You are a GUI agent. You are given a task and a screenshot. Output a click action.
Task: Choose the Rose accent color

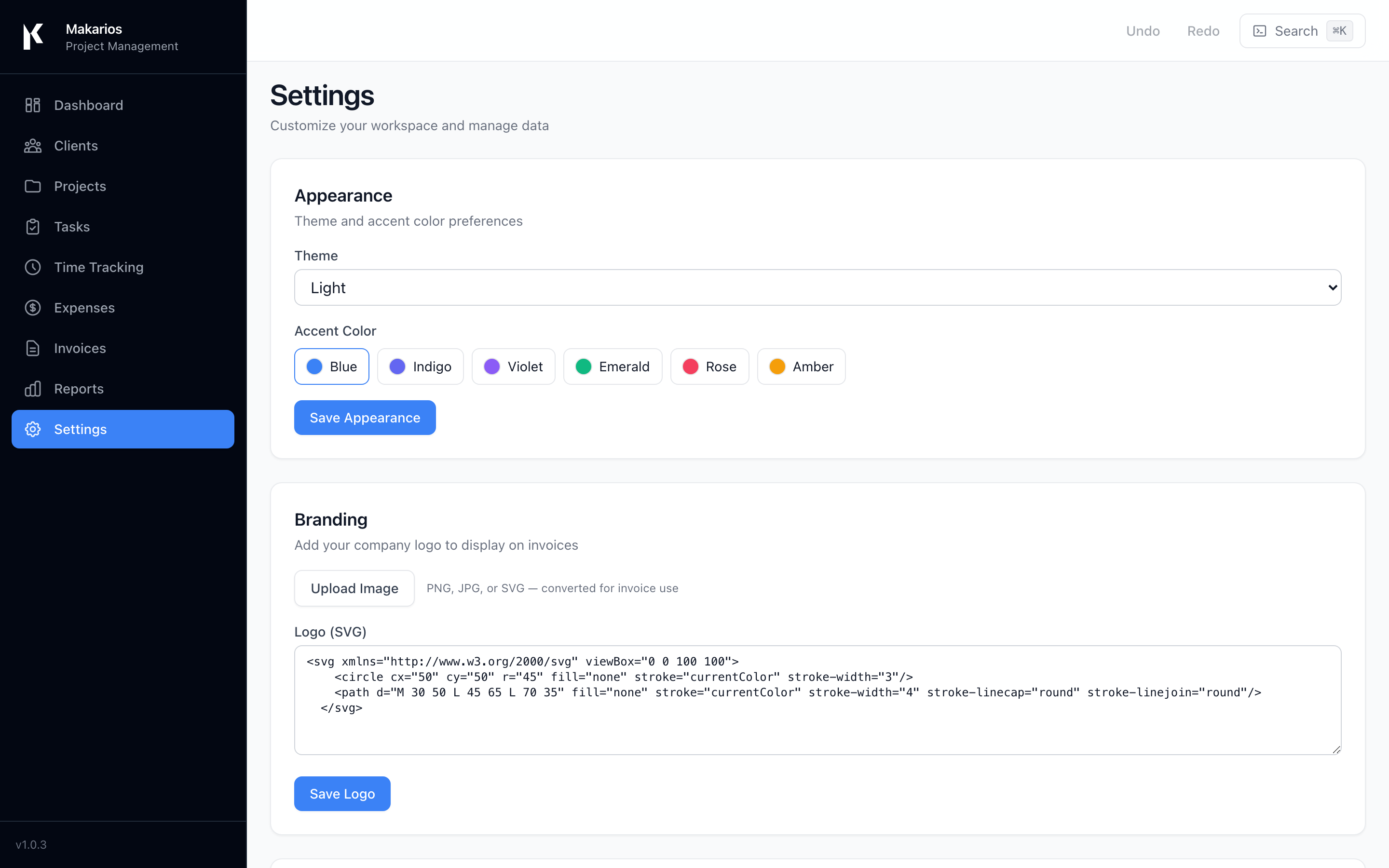[x=709, y=366]
